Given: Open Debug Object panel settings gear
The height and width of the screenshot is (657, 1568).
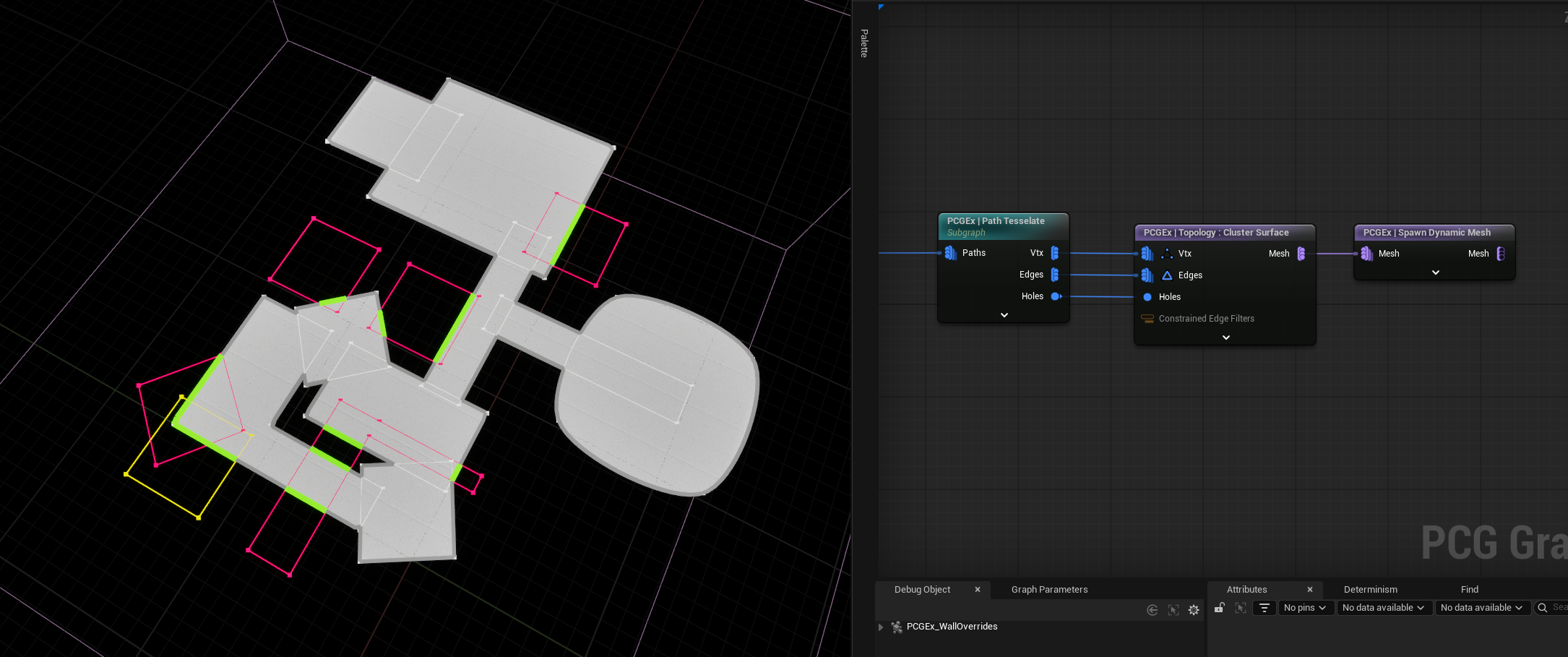Looking at the screenshot, I should [x=1194, y=610].
